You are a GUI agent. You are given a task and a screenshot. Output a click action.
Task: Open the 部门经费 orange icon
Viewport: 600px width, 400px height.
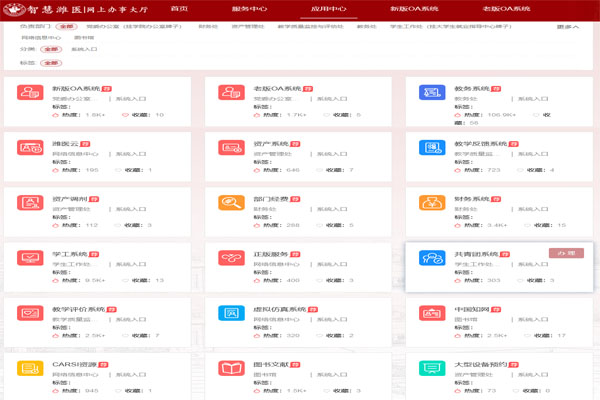coord(232,204)
